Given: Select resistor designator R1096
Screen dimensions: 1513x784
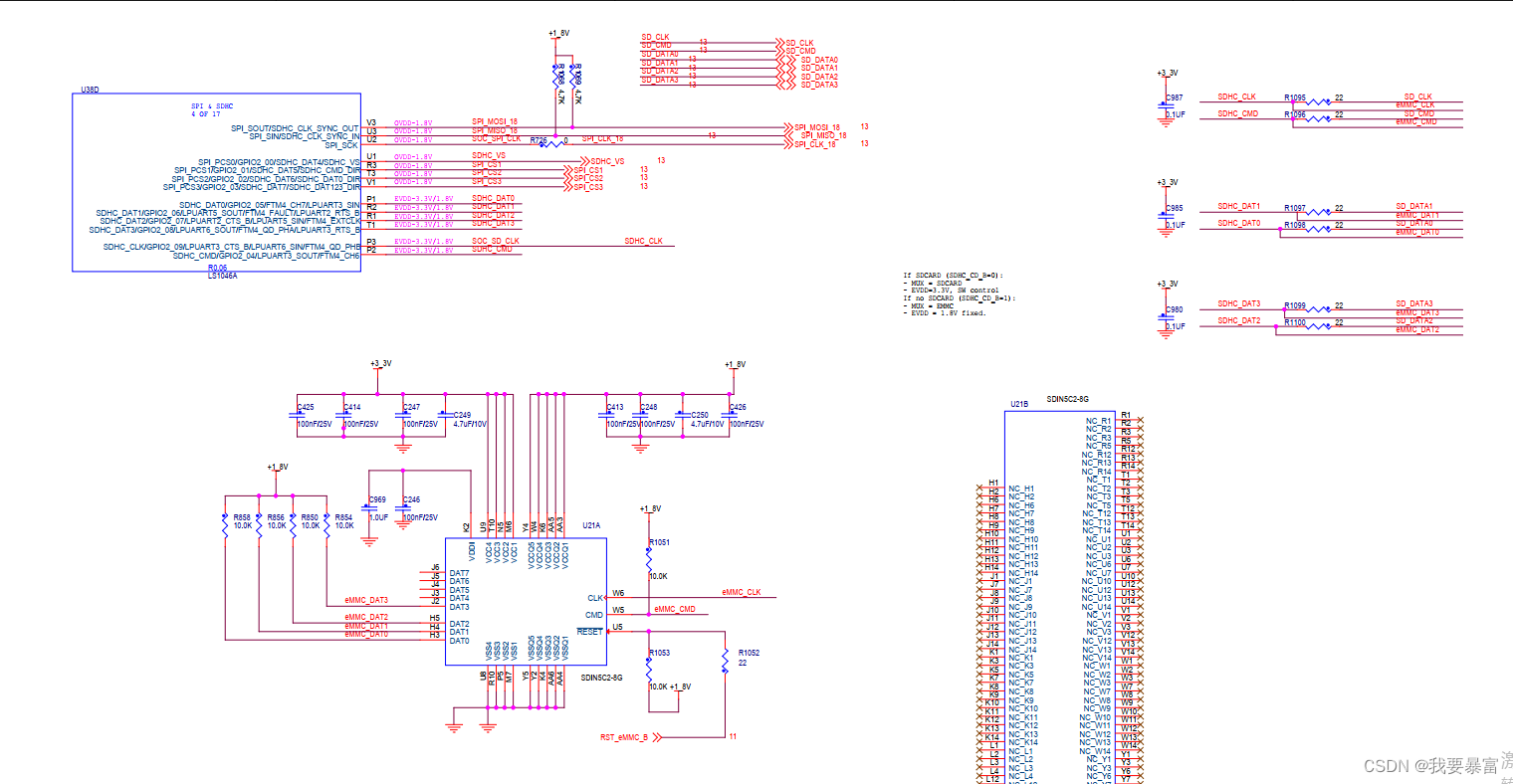Looking at the screenshot, I should tap(1295, 115).
